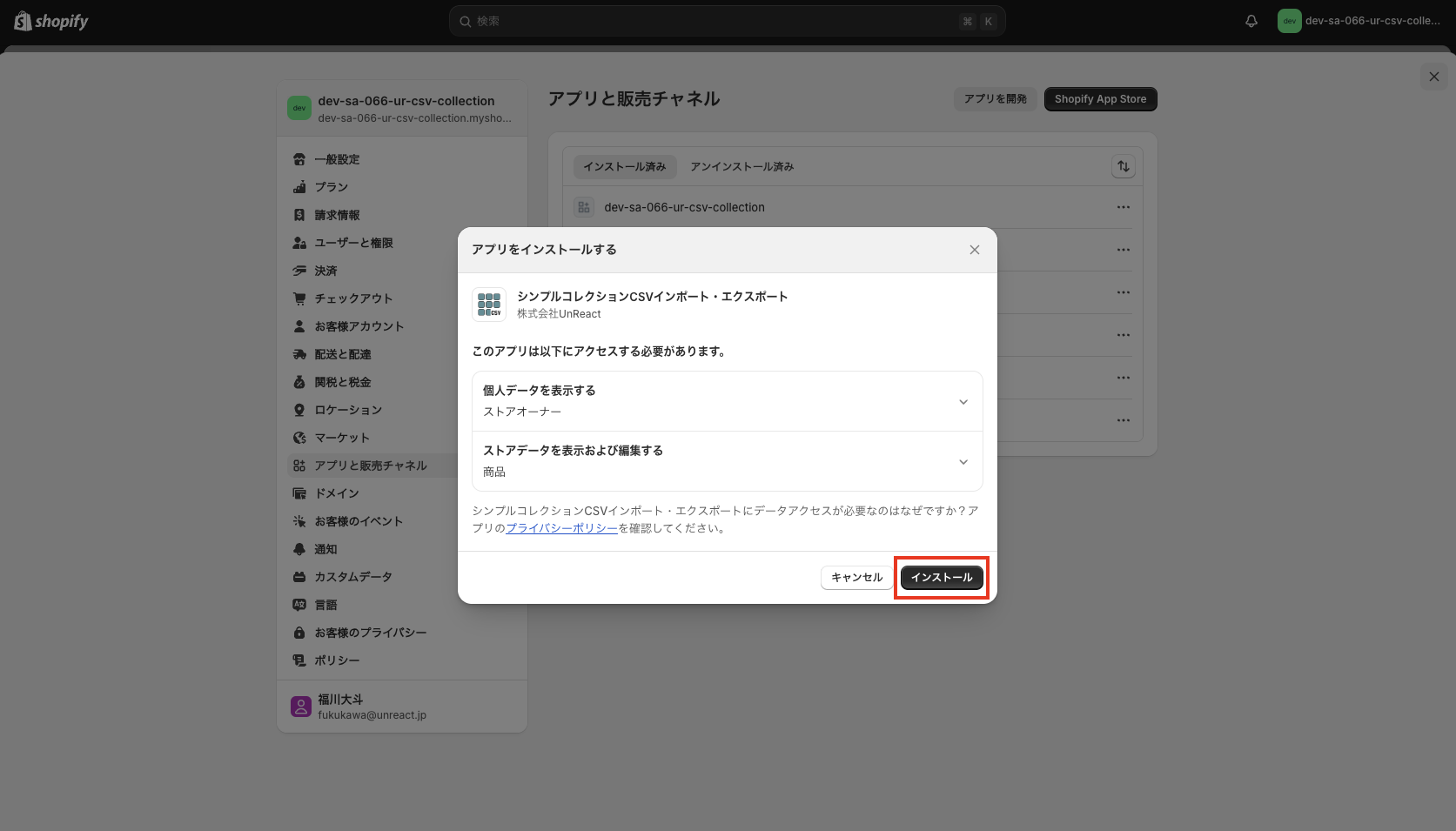
Task: Click the カスタムデータ icon
Action: point(299,577)
